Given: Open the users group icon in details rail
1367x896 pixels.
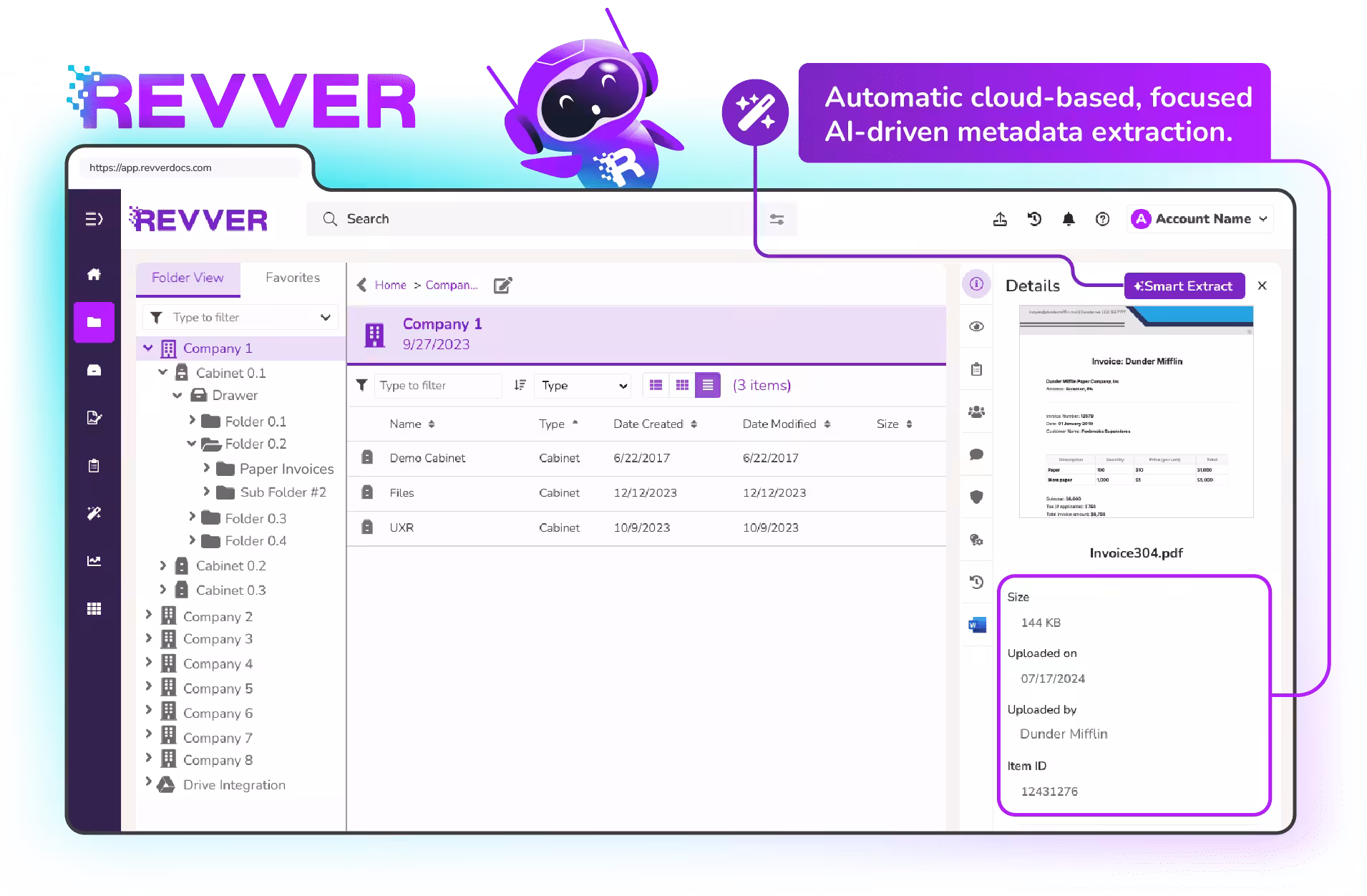Looking at the screenshot, I should [976, 412].
